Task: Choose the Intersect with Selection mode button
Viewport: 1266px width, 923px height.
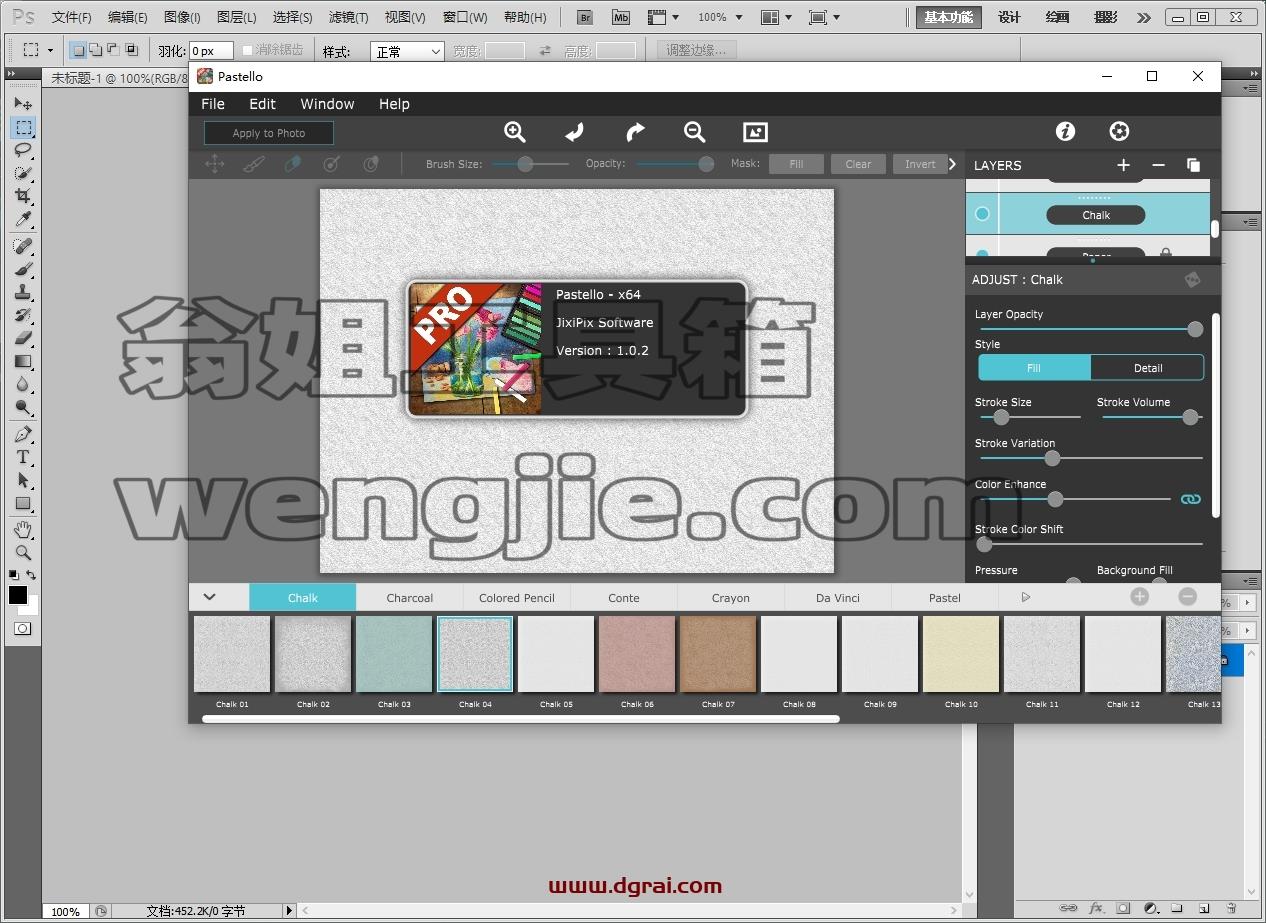Action: click(x=132, y=50)
